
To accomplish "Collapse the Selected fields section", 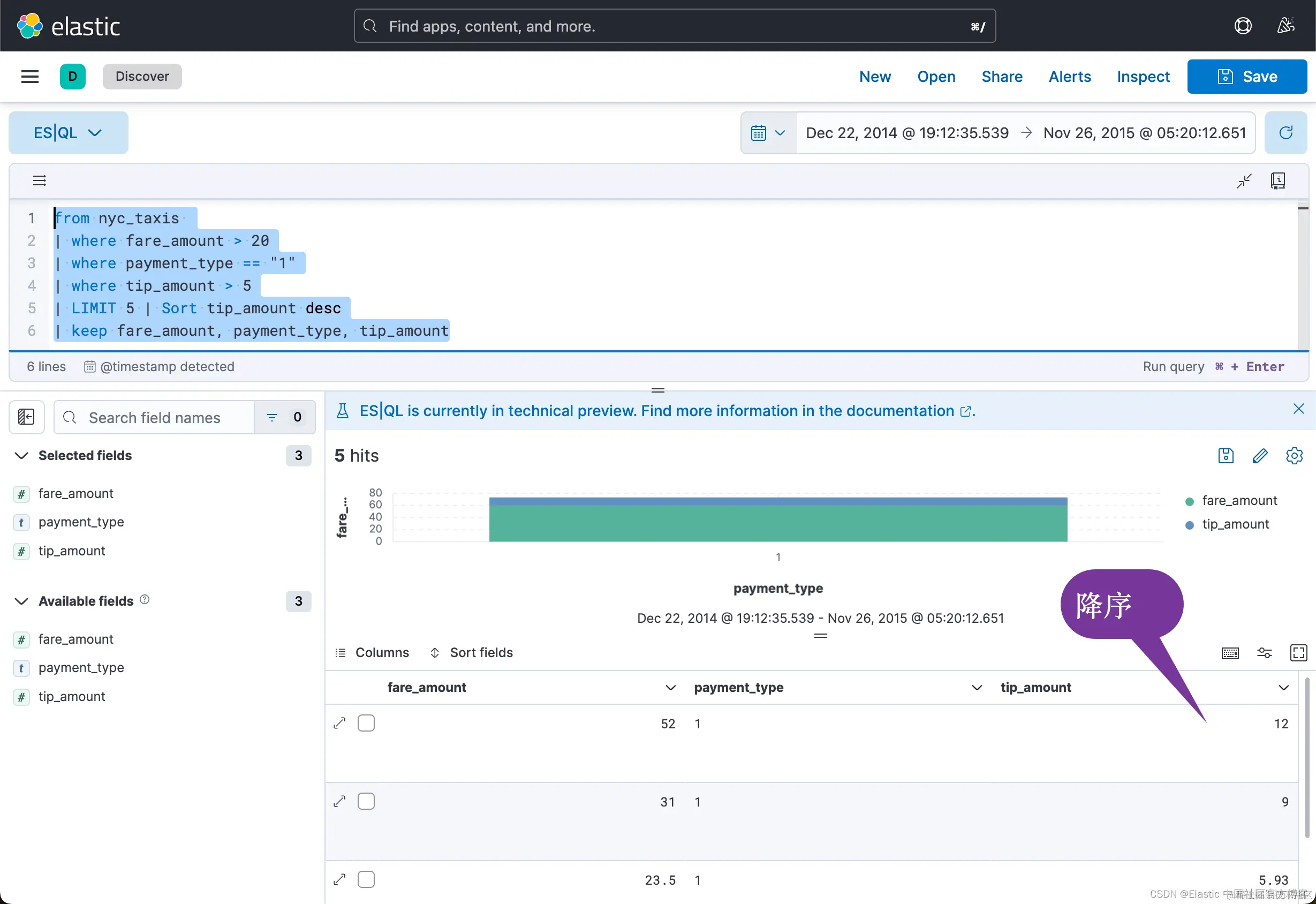I will tap(21, 455).
